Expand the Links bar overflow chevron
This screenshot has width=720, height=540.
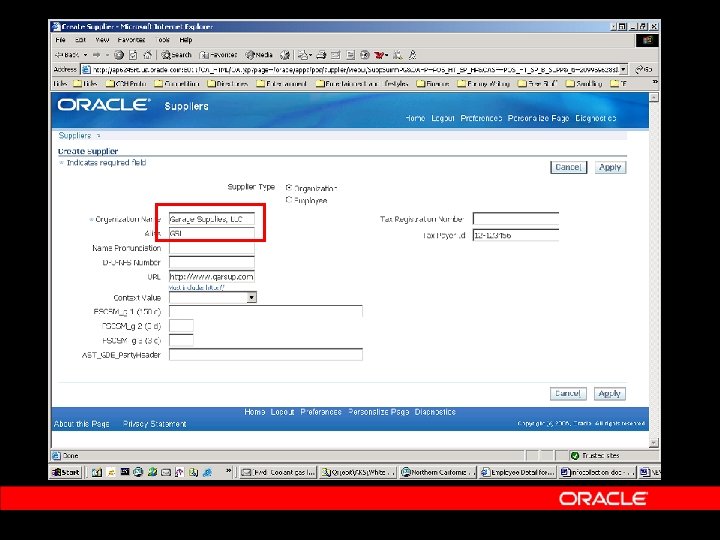pyautogui.click(x=655, y=82)
